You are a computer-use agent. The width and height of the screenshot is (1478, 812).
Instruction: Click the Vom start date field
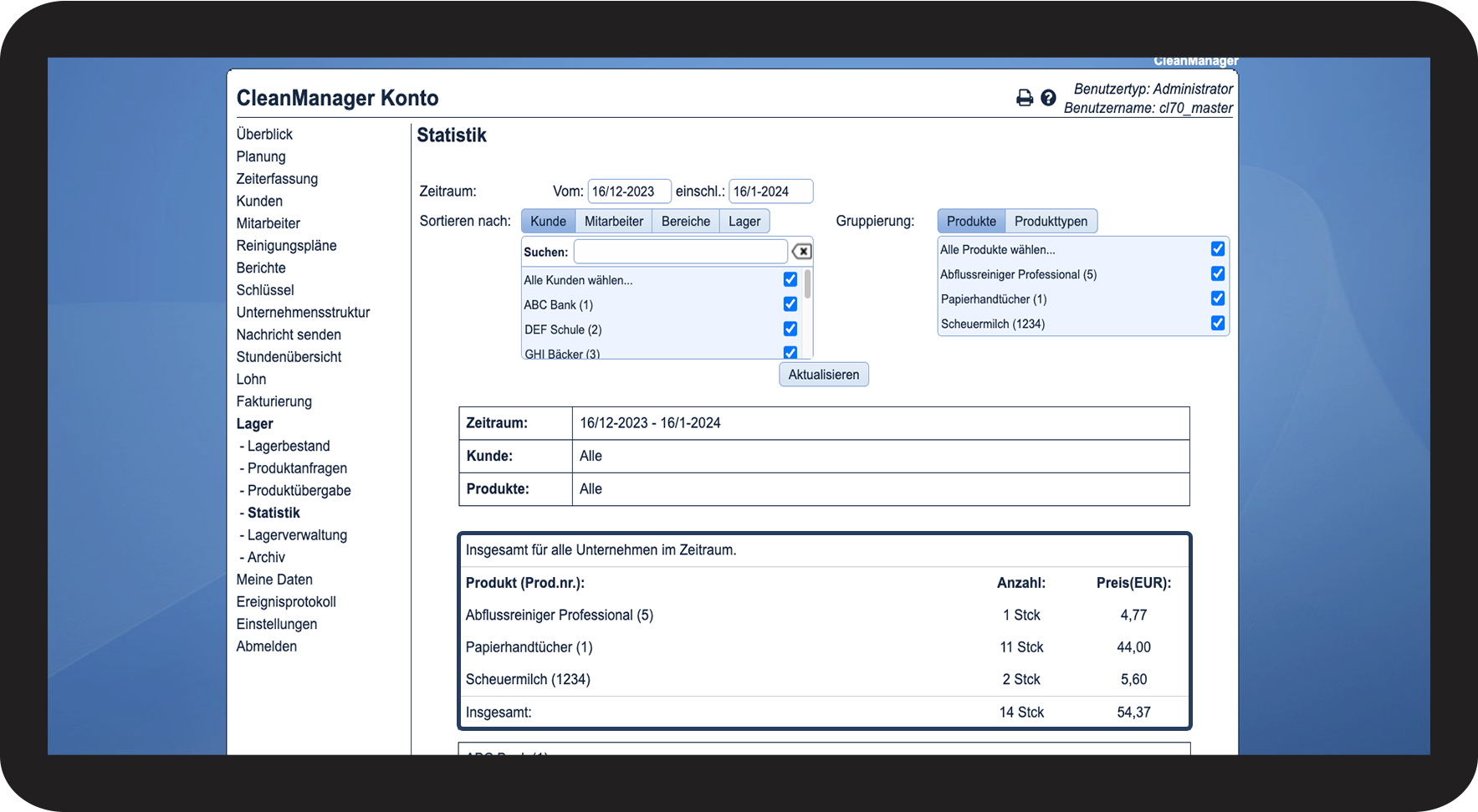tap(628, 192)
